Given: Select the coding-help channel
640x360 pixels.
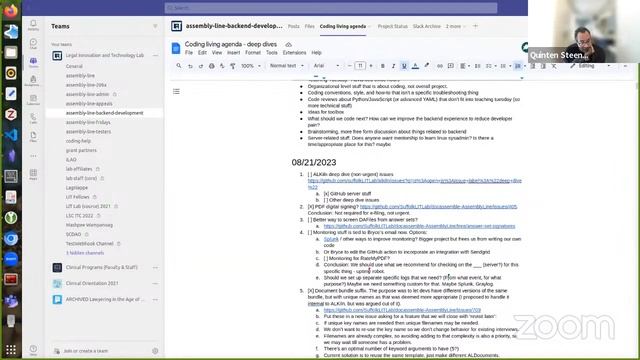Looking at the screenshot, I should coord(78,141).
